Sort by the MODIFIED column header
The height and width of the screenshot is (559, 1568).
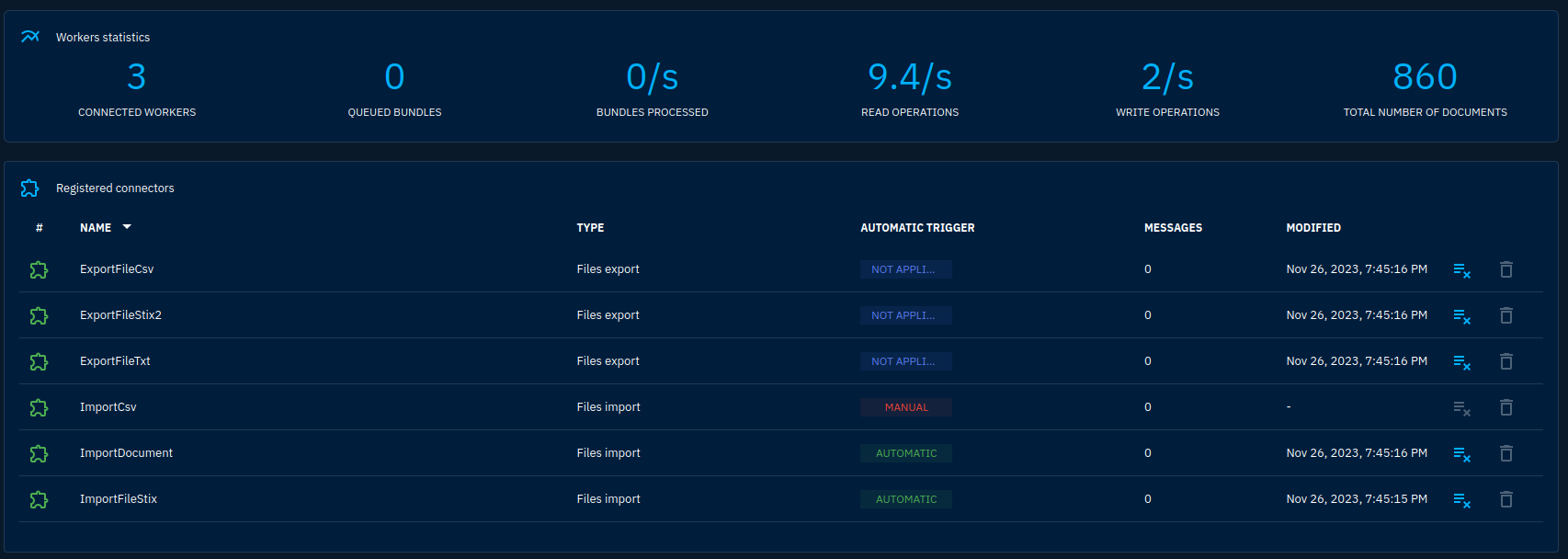pos(1312,228)
